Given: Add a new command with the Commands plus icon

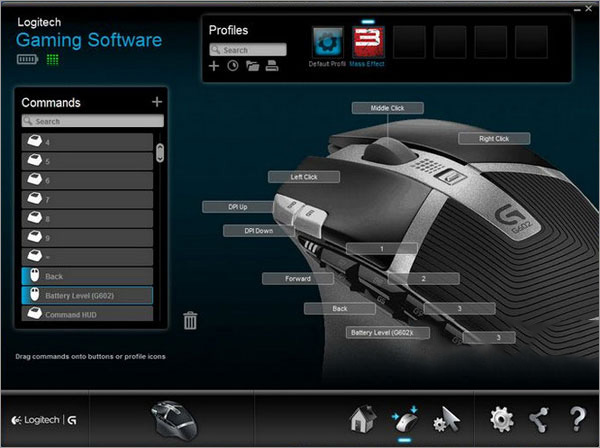Looking at the screenshot, I should pos(157,102).
